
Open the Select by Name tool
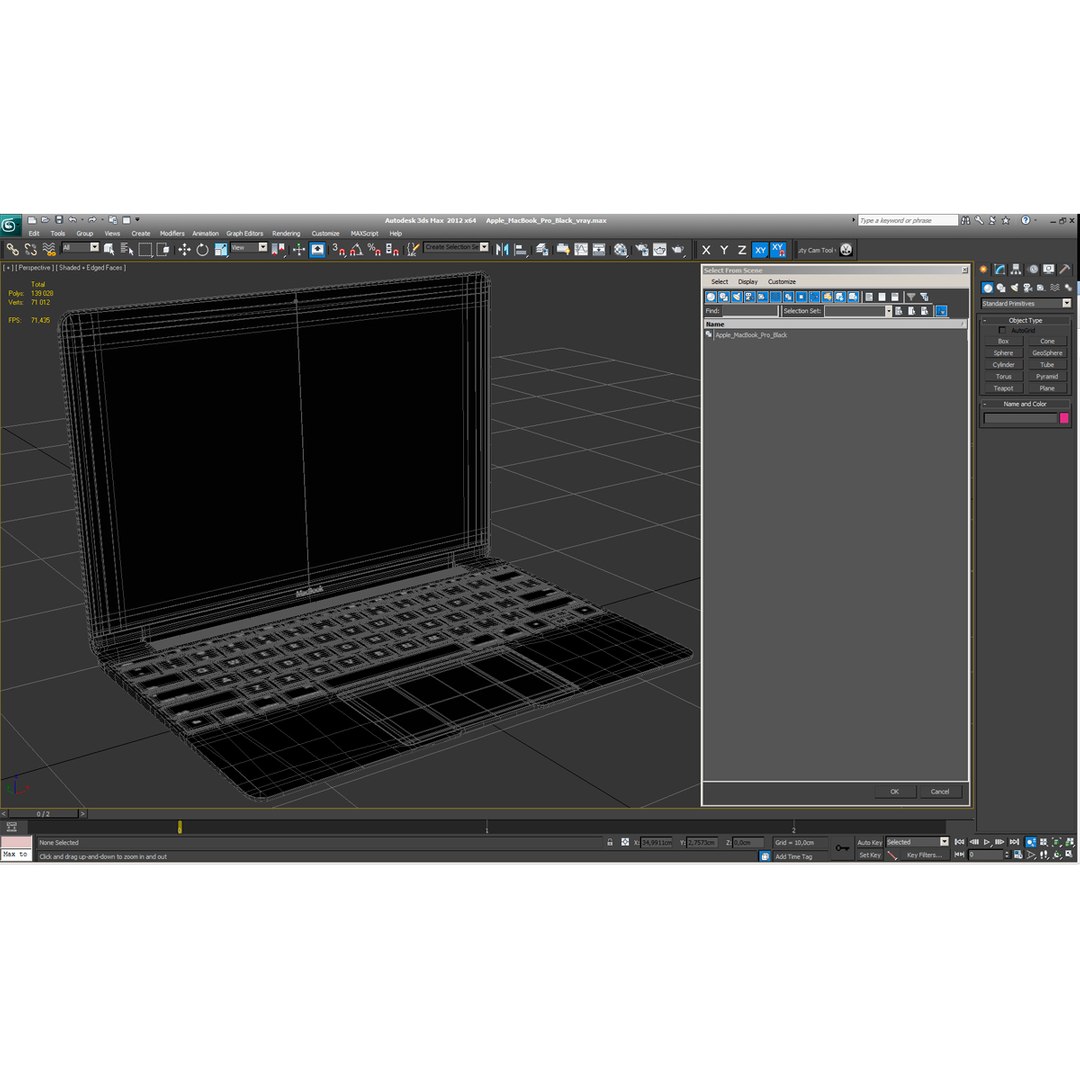coord(127,249)
